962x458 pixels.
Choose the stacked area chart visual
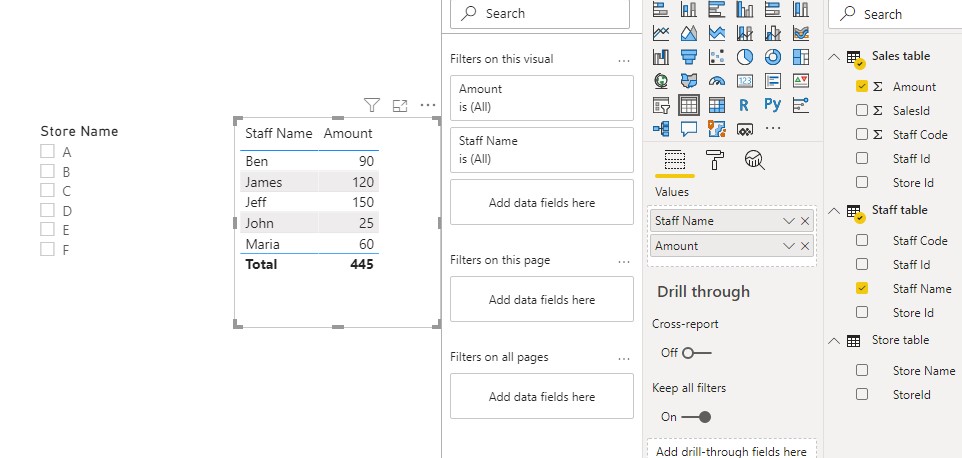pyautogui.click(x=717, y=32)
